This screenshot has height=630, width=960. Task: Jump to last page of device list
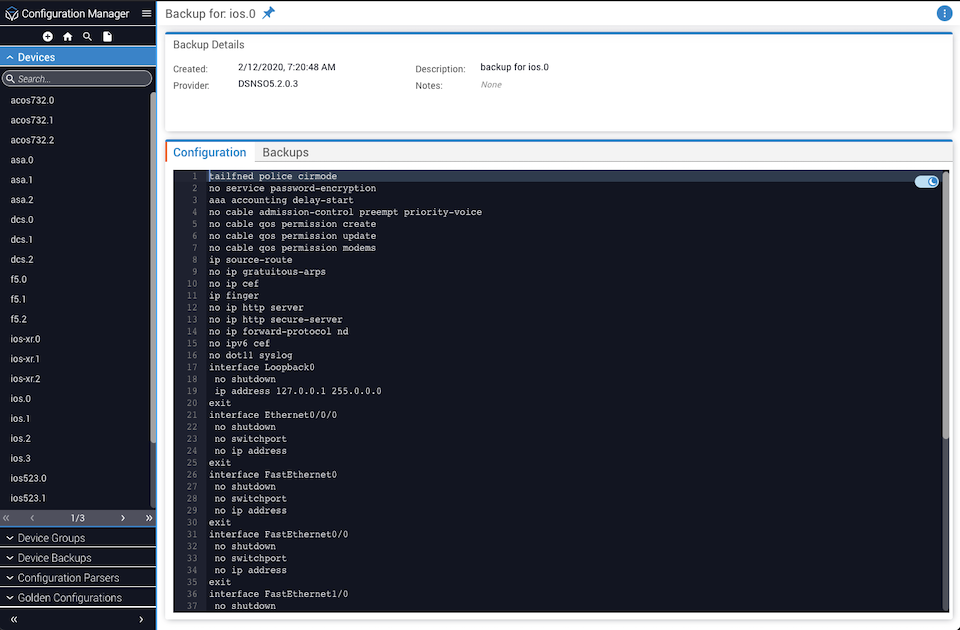click(x=148, y=518)
